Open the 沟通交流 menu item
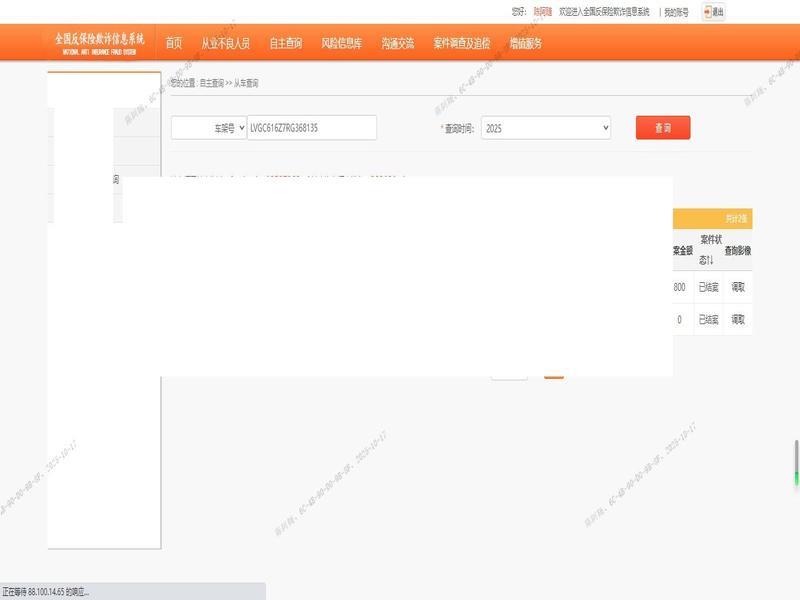 (x=397, y=43)
